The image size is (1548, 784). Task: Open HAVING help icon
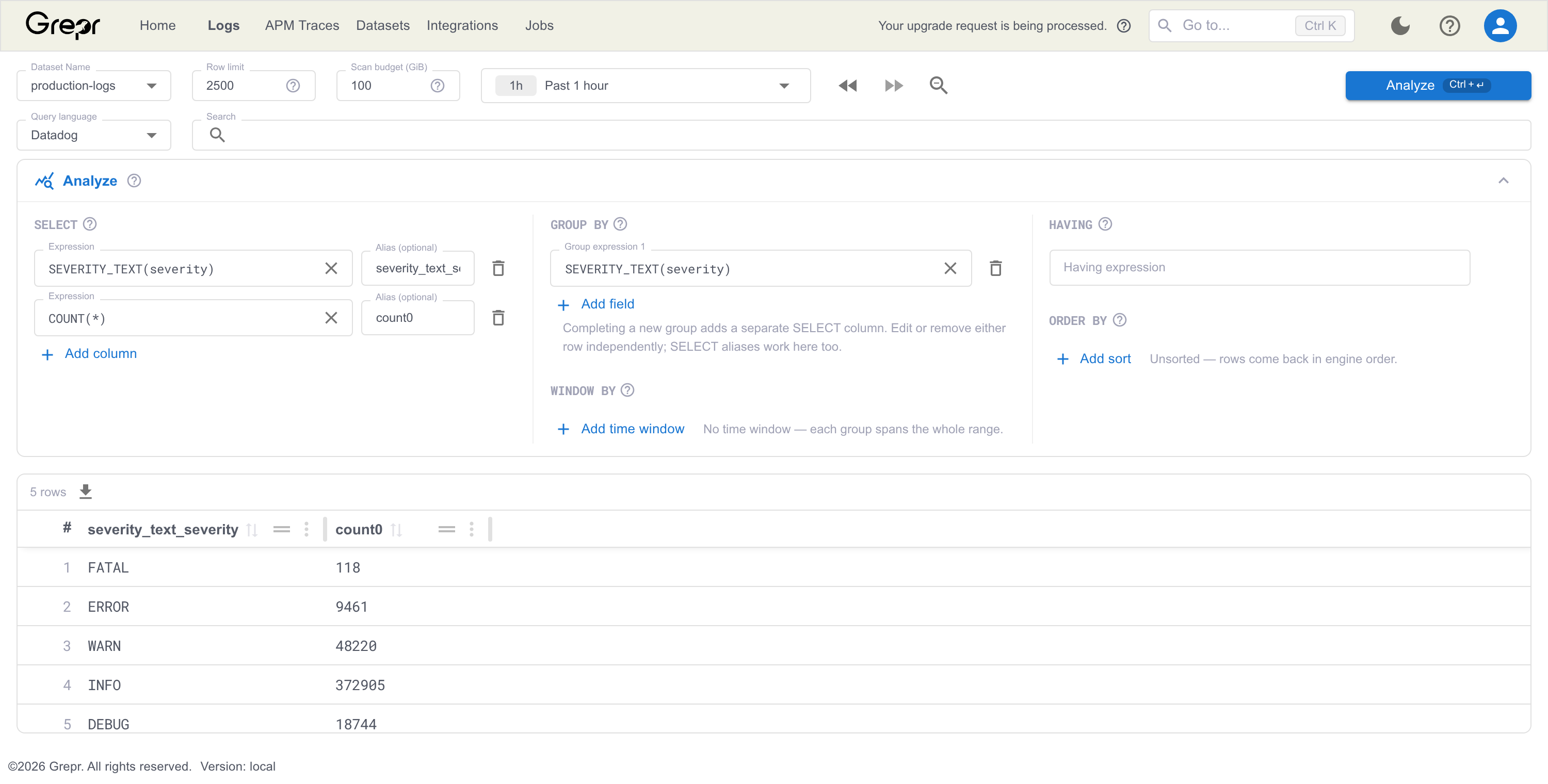coord(1105,224)
